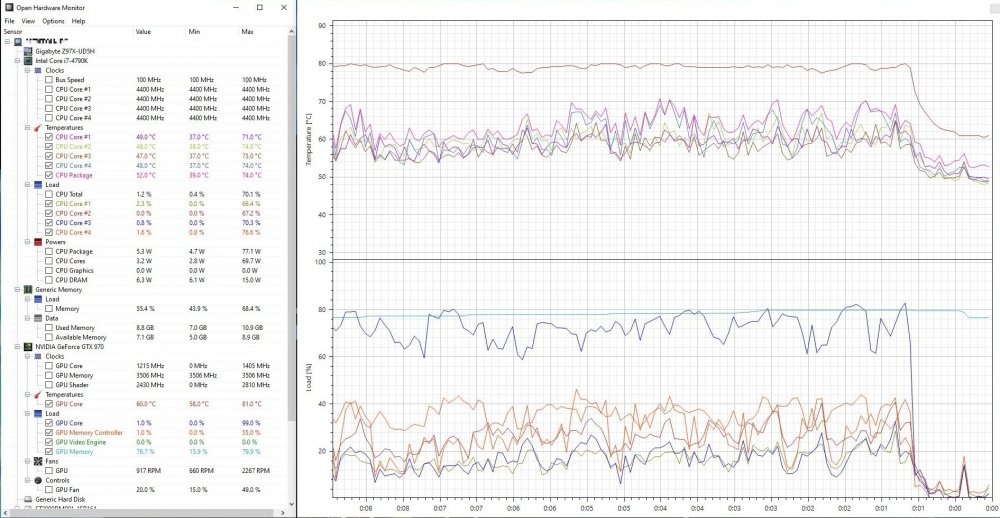Screen dimensions: 1000x518
Task: Collapse the CPU Clocks group
Action: tap(27, 70)
